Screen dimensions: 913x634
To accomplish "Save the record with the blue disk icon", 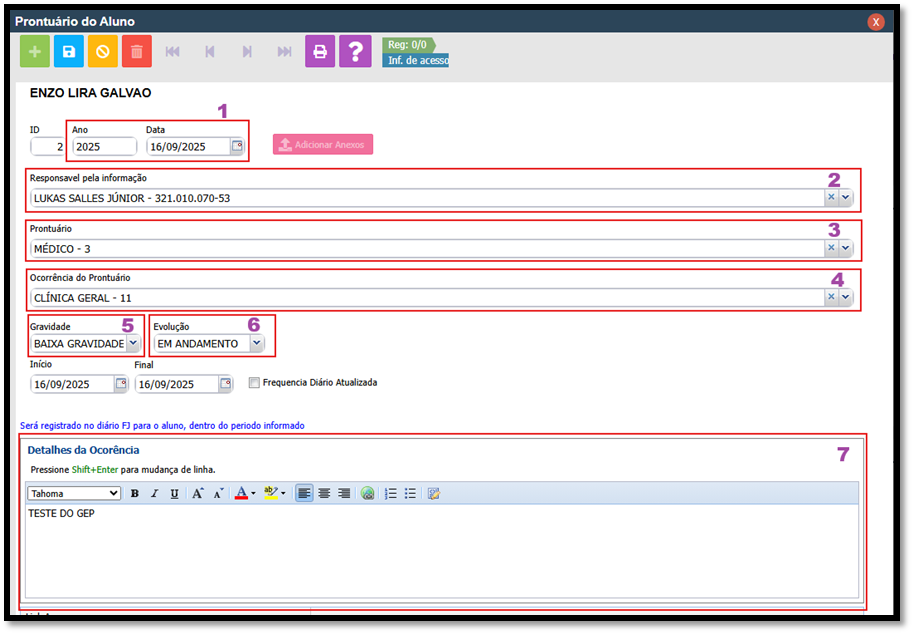I will (x=69, y=51).
